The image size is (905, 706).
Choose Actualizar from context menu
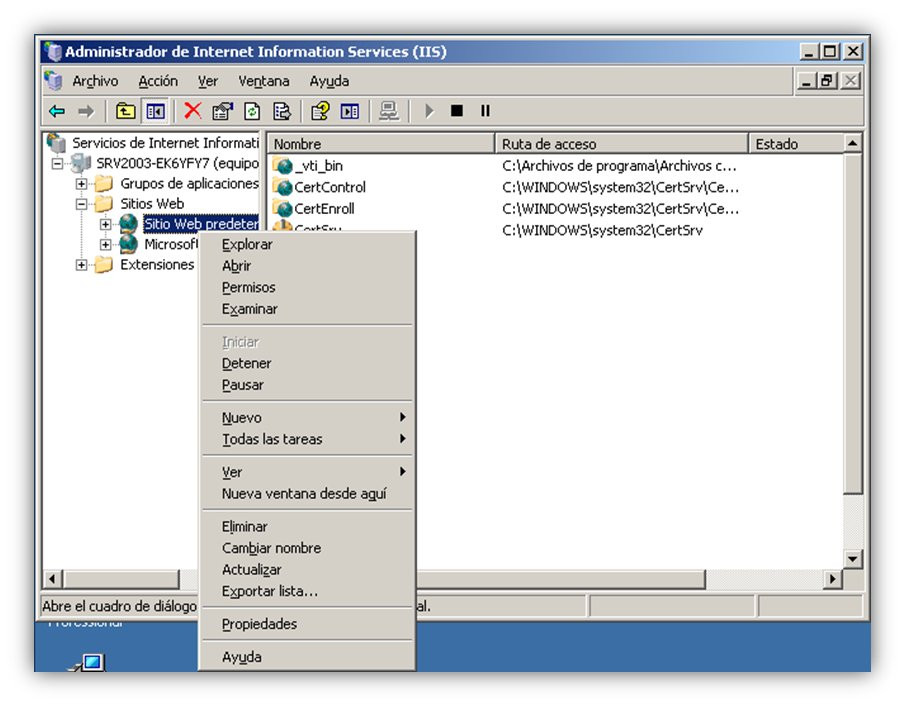point(307,570)
